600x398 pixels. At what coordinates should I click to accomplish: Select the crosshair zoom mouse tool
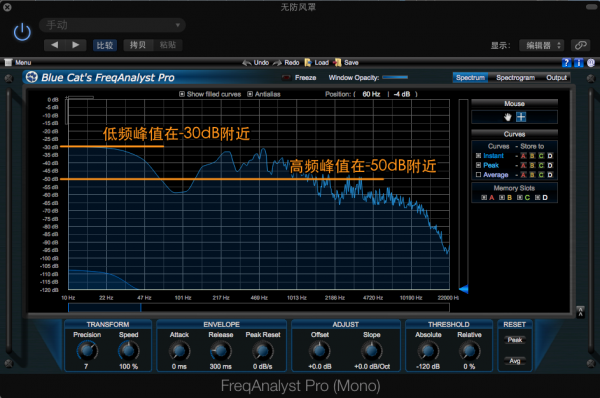pyautogui.click(x=521, y=117)
